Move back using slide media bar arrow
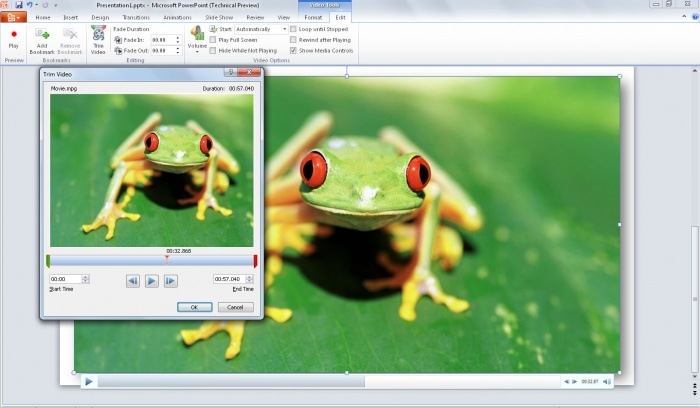700x408 pixels. 567,382
